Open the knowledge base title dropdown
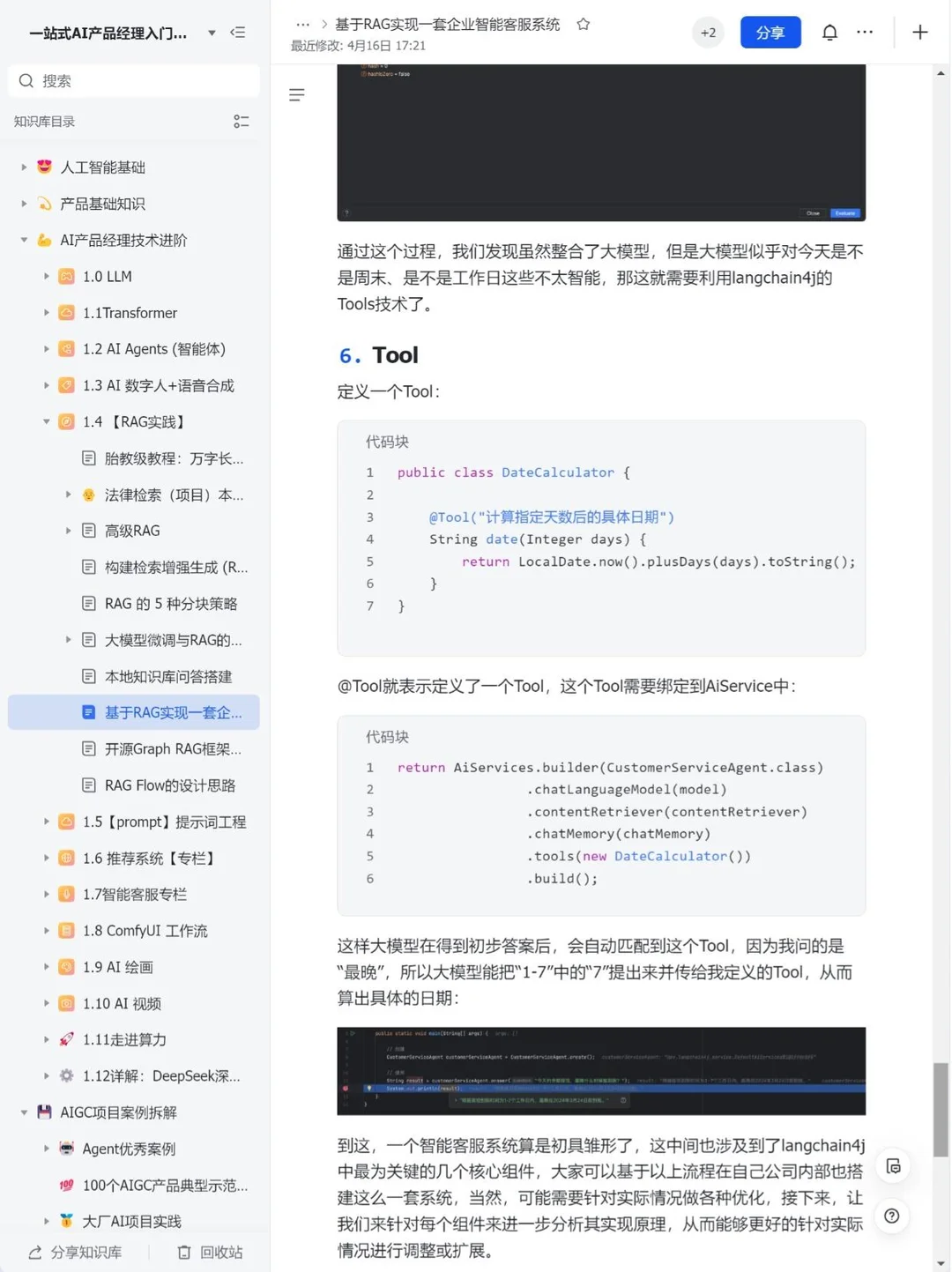952x1272 pixels. pos(212,33)
